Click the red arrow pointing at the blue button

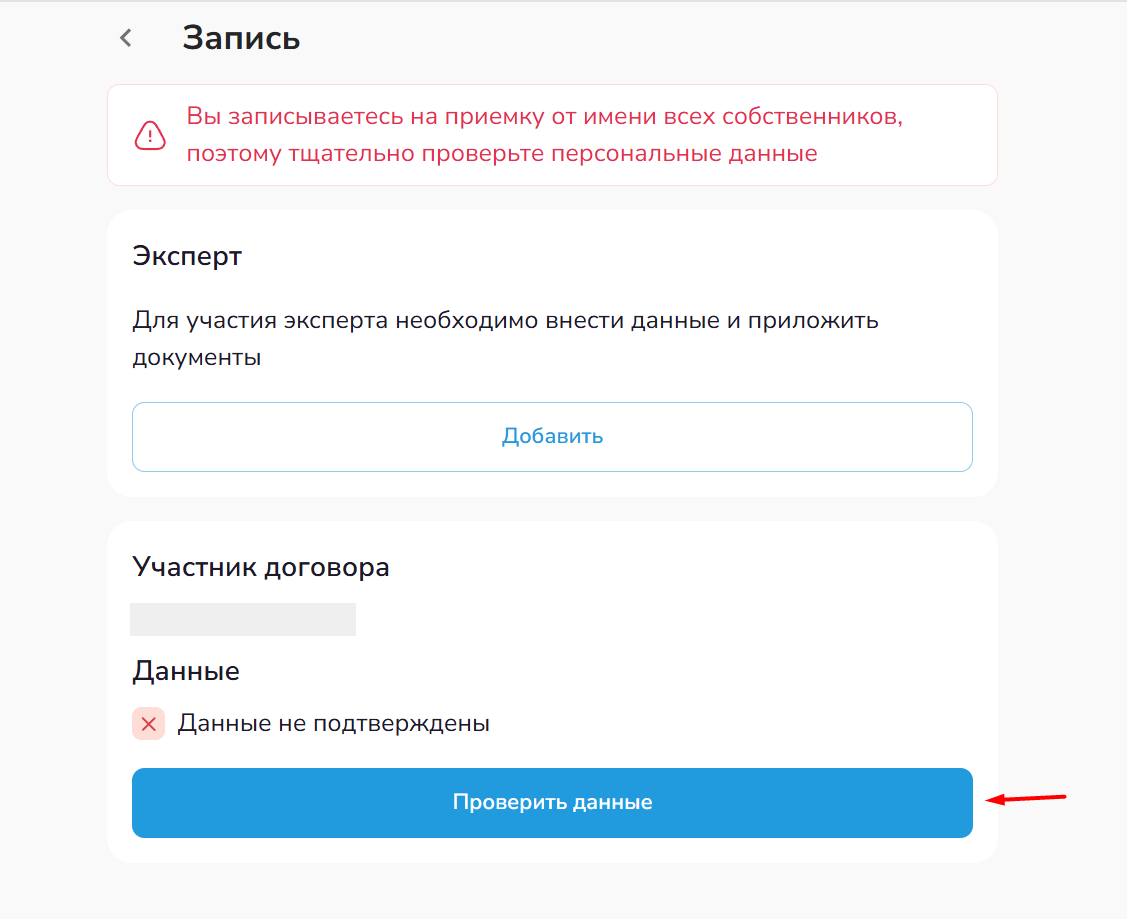pos(1026,799)
